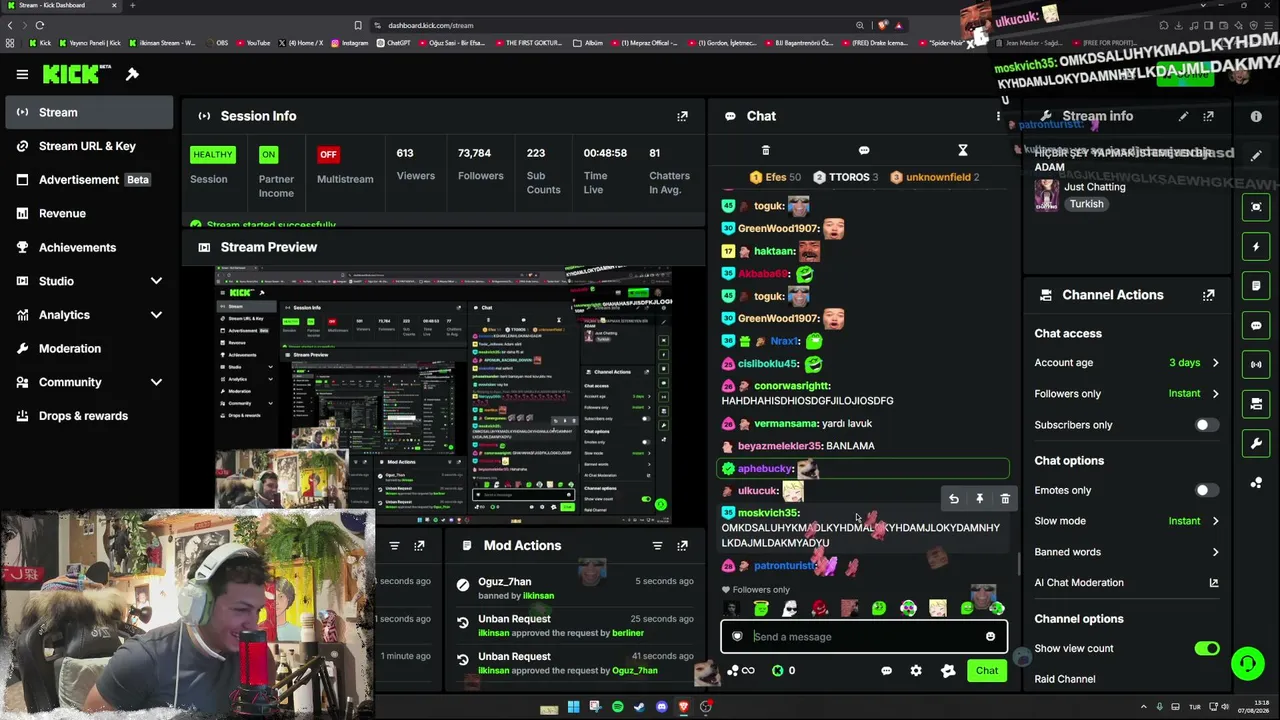Click berliner in the Unban Request entry
This screenshot has width=1280, height=720.
(628, 633)
